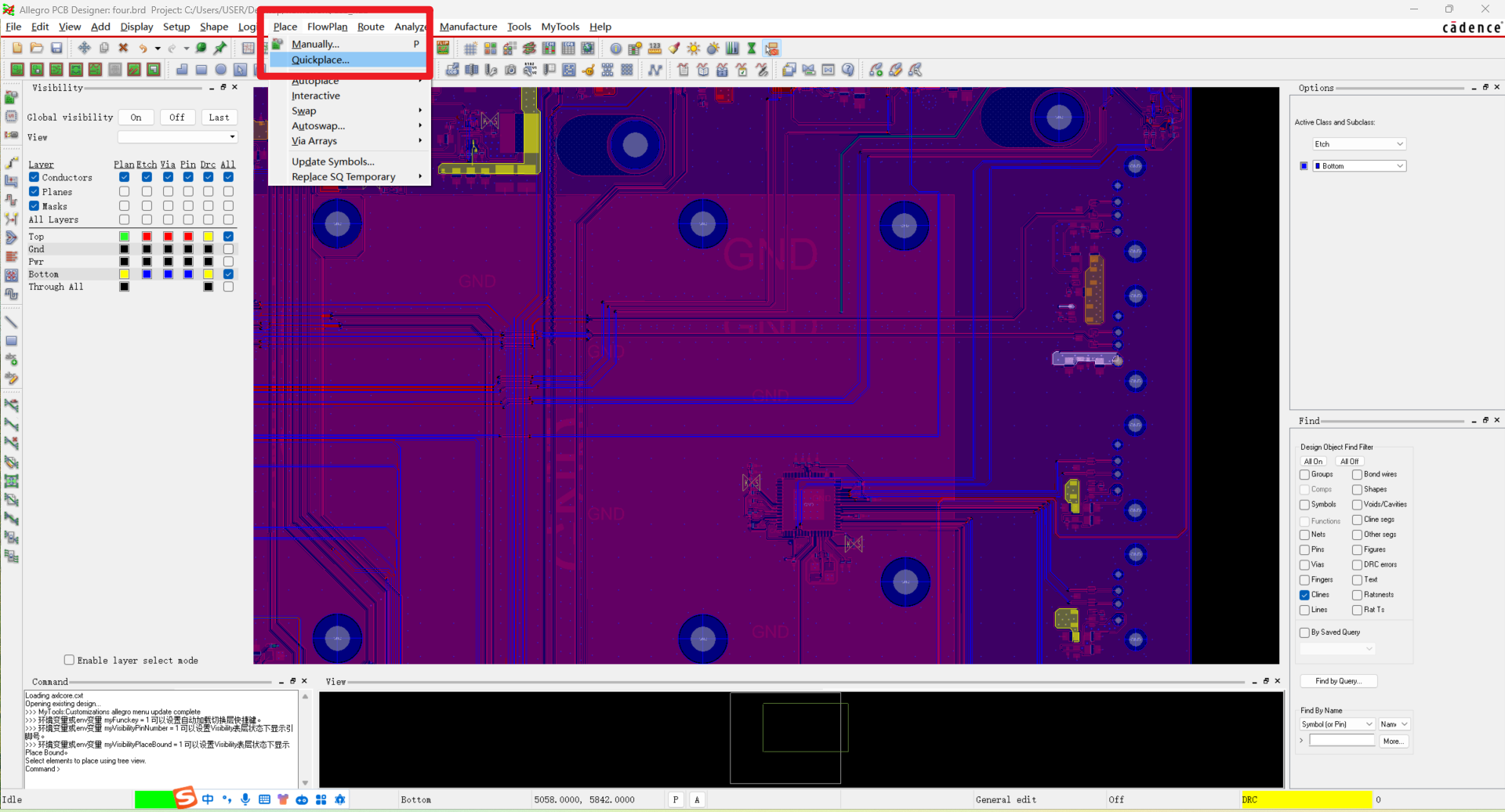The image size is (1505, 812).
Task: Click the sun Highlight icon
Action: pos(694,49)
